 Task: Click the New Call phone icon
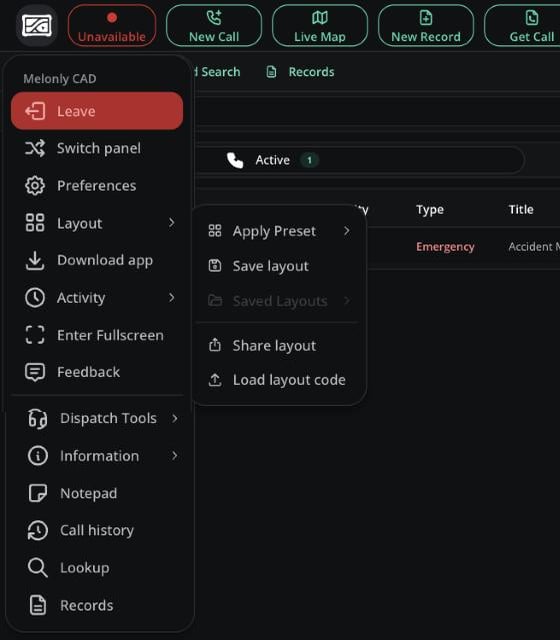214,18
